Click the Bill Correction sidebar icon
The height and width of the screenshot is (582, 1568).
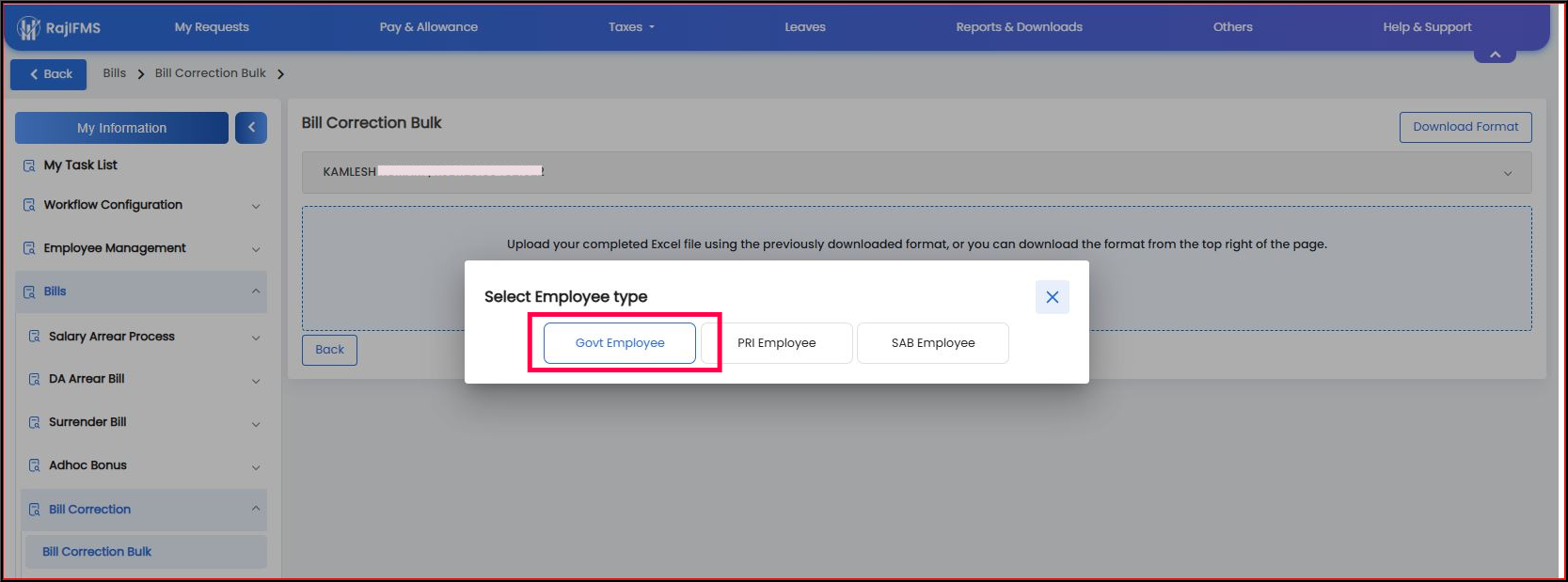35,510
